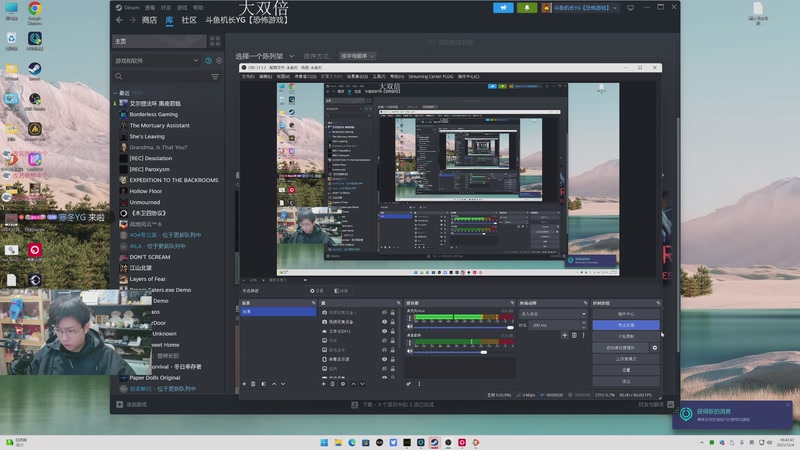Open source properties gear in OBS sources toolbar
The width and height of the screenshot is (800, 450).
343,383
